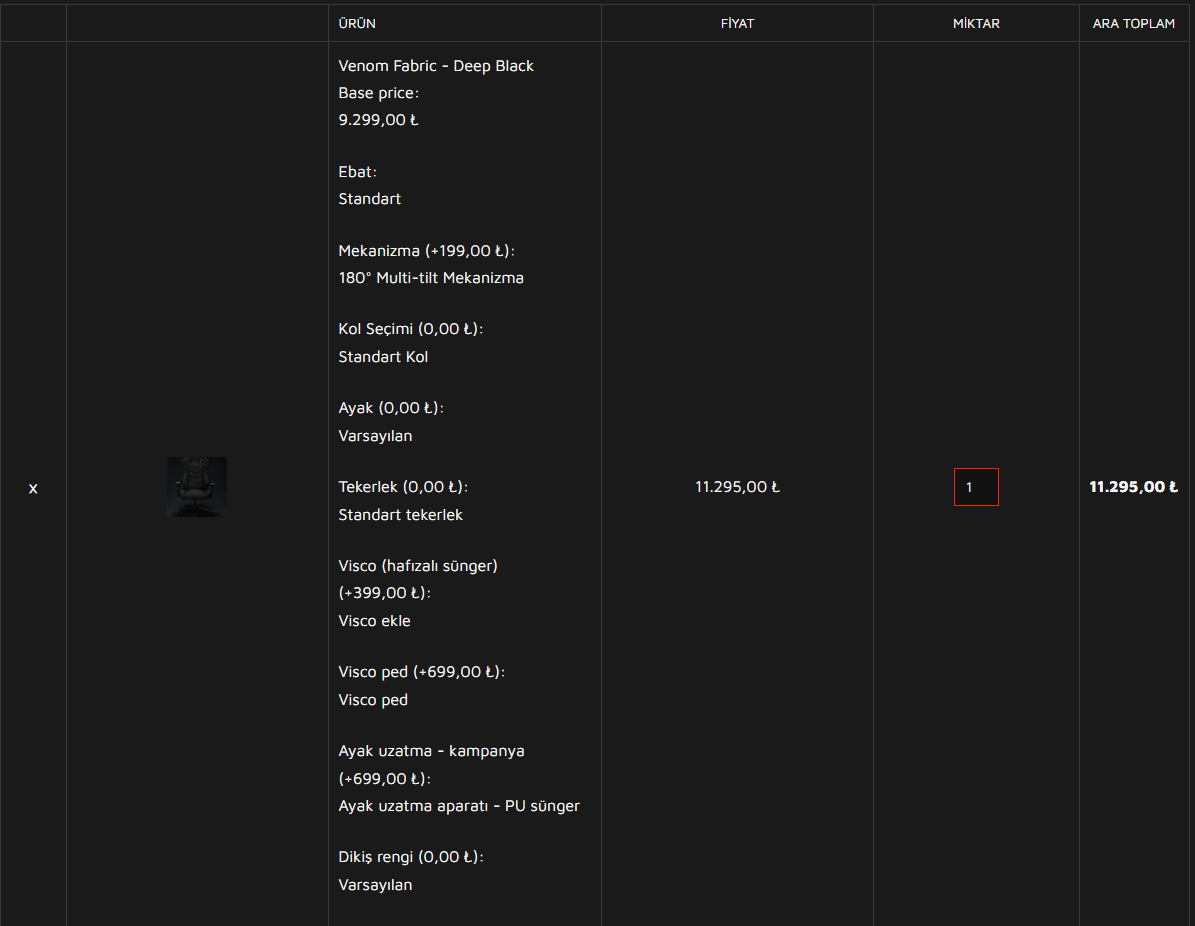The height and width of the screenshot is (926, 1195).
Task: Click the Kol Seçimi option label
Action: coord(411,329)
